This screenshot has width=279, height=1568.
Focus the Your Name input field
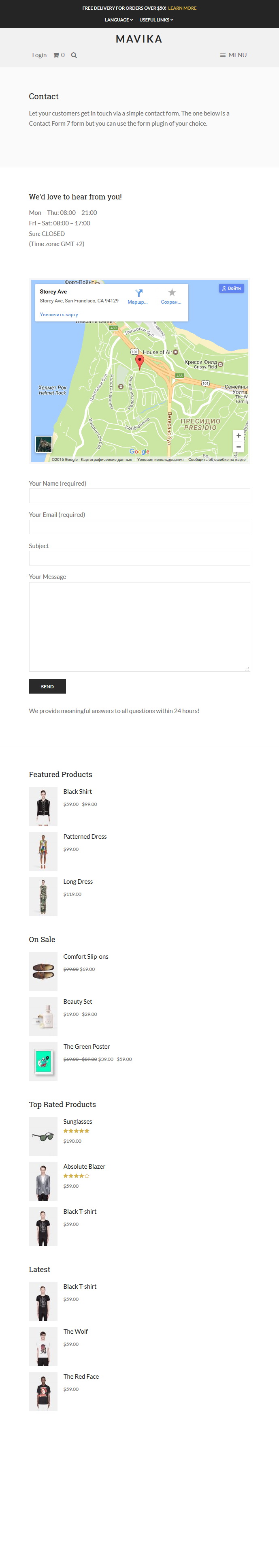pyautogui.click(x=139, y=495)
